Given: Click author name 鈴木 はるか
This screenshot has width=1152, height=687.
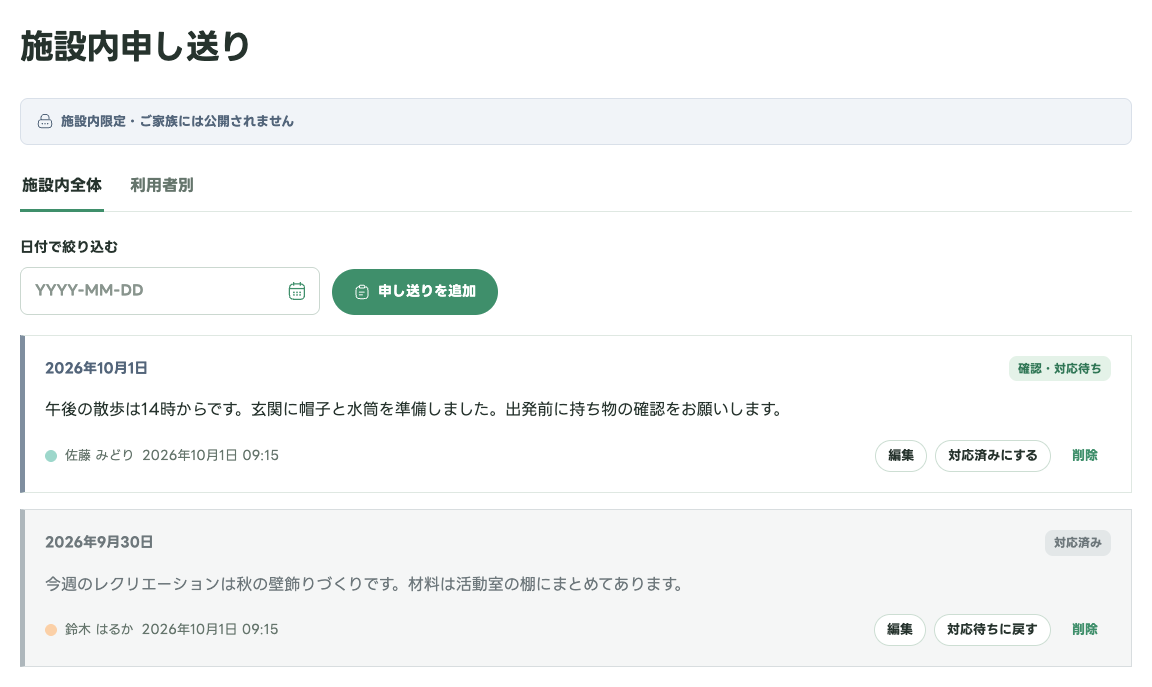Looking at the screenshot, I should tap(99, 630).
